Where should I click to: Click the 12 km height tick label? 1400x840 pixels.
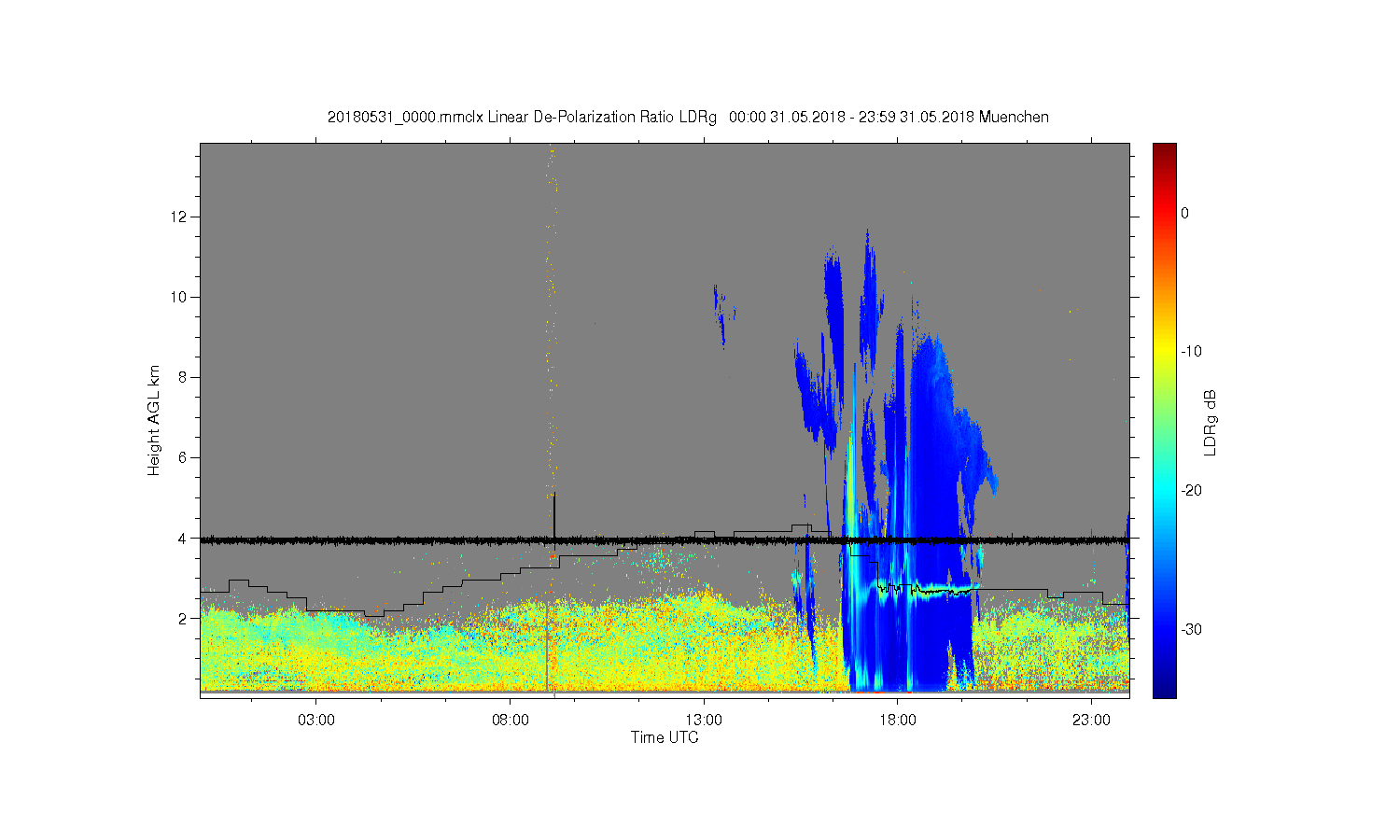click(x=179, y=217)
